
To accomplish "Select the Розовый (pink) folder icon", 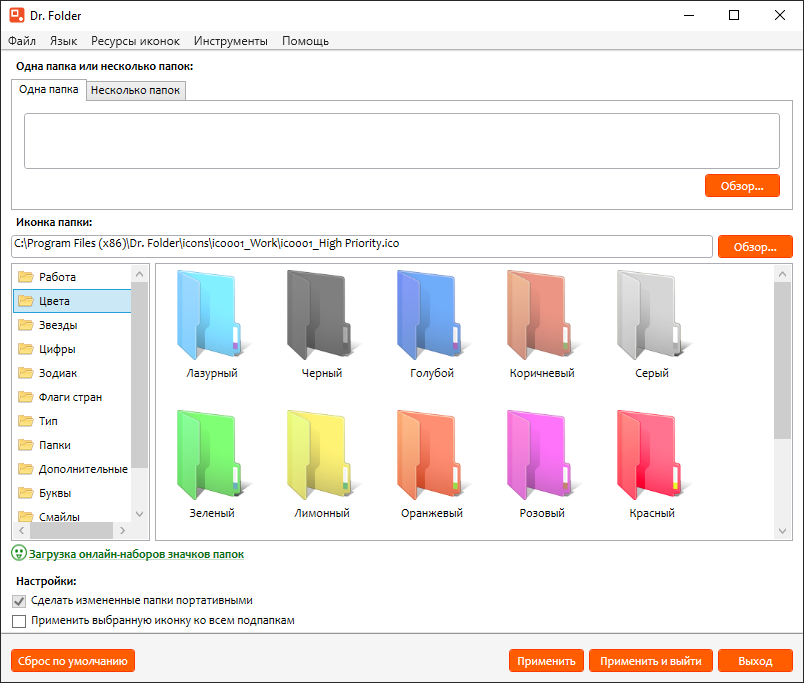I will [x=541, y=456].
